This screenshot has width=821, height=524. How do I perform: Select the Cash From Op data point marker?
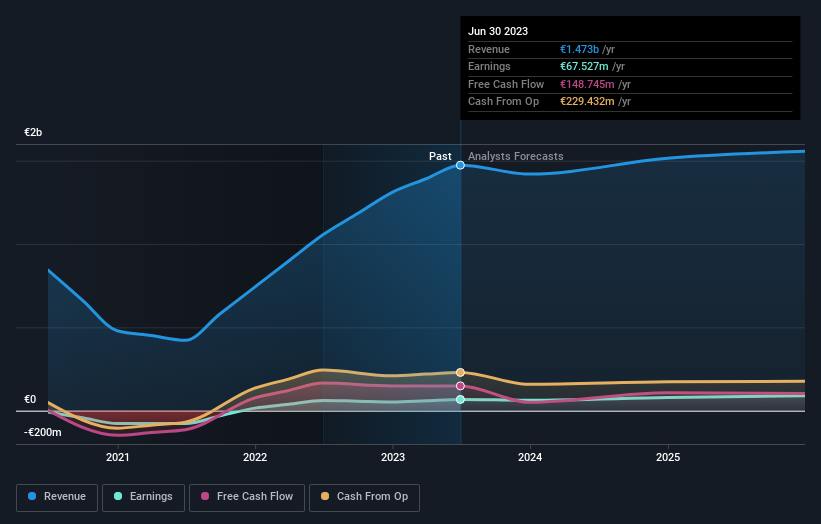click(x=460, y=372)
